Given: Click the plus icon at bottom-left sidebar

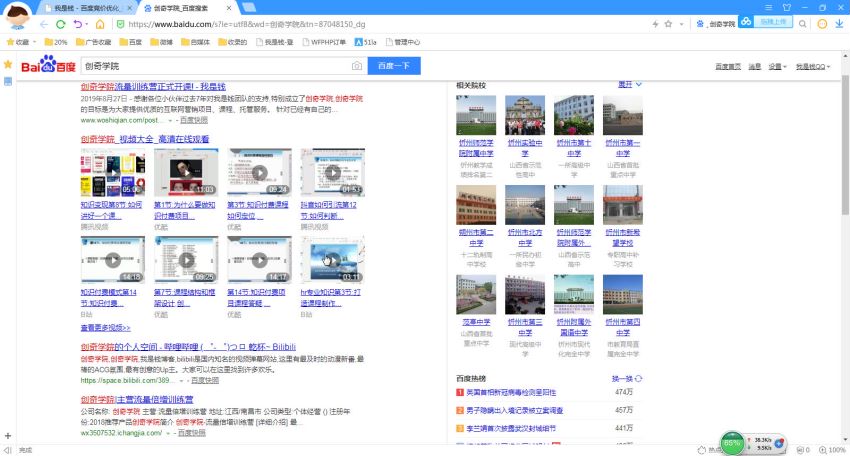Looking at the screenshot, I should [8, 436].
